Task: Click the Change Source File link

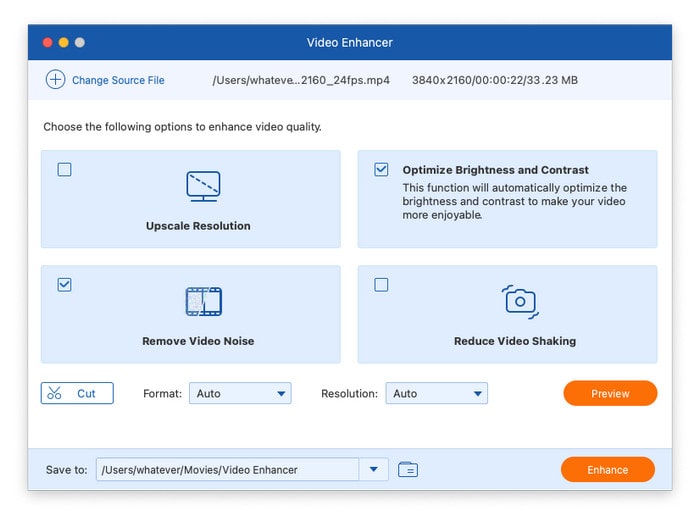Action: pos(118,80)
